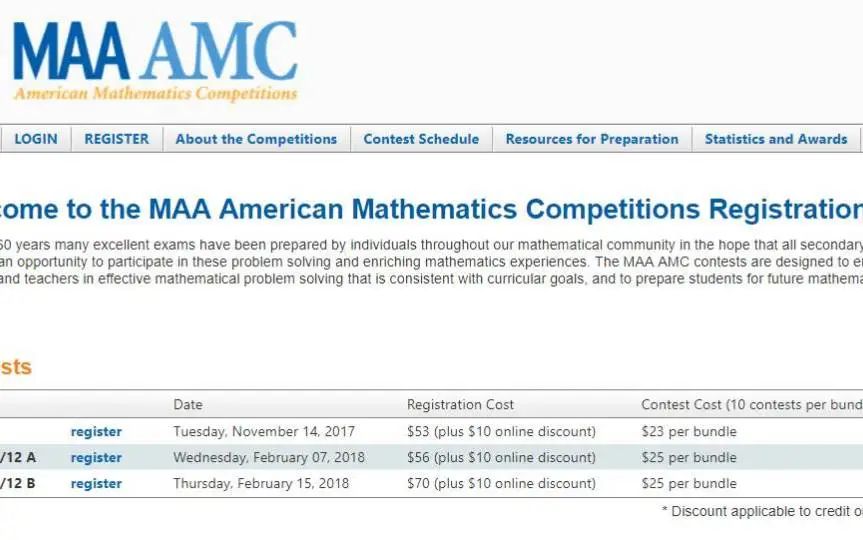Screen dimensions: 863x540
Task: Open the LOGIN menu item
Action: click(36, 139)
